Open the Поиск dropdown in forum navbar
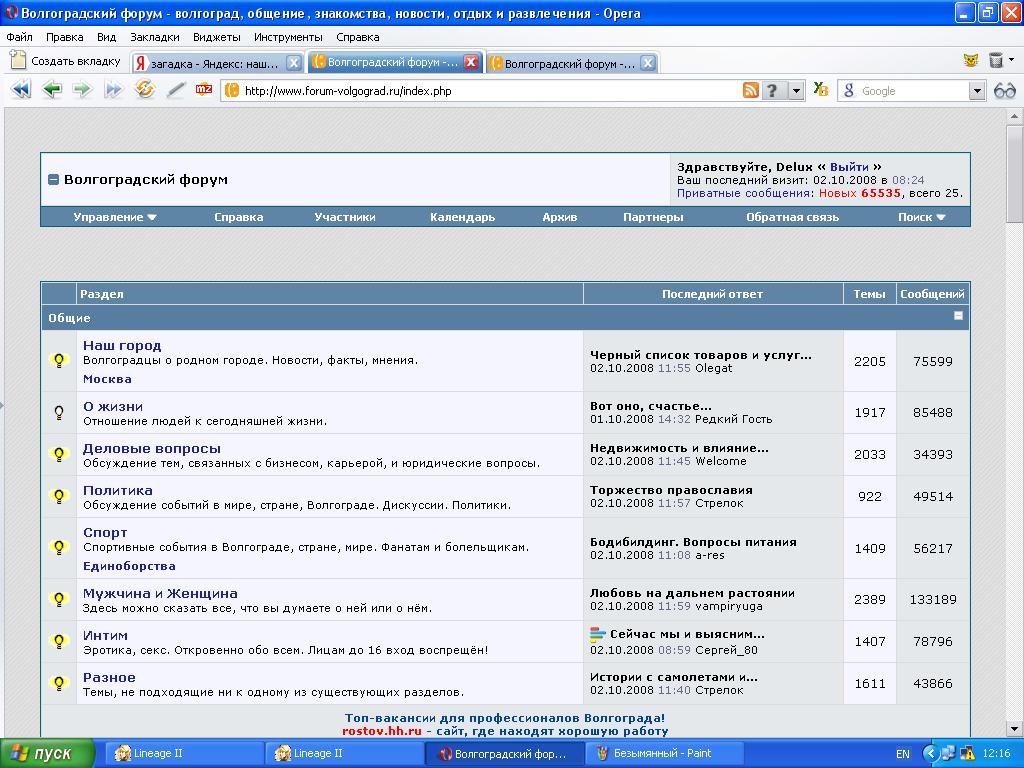Screen dimensions: 1024x768 [x=921, y=217]
